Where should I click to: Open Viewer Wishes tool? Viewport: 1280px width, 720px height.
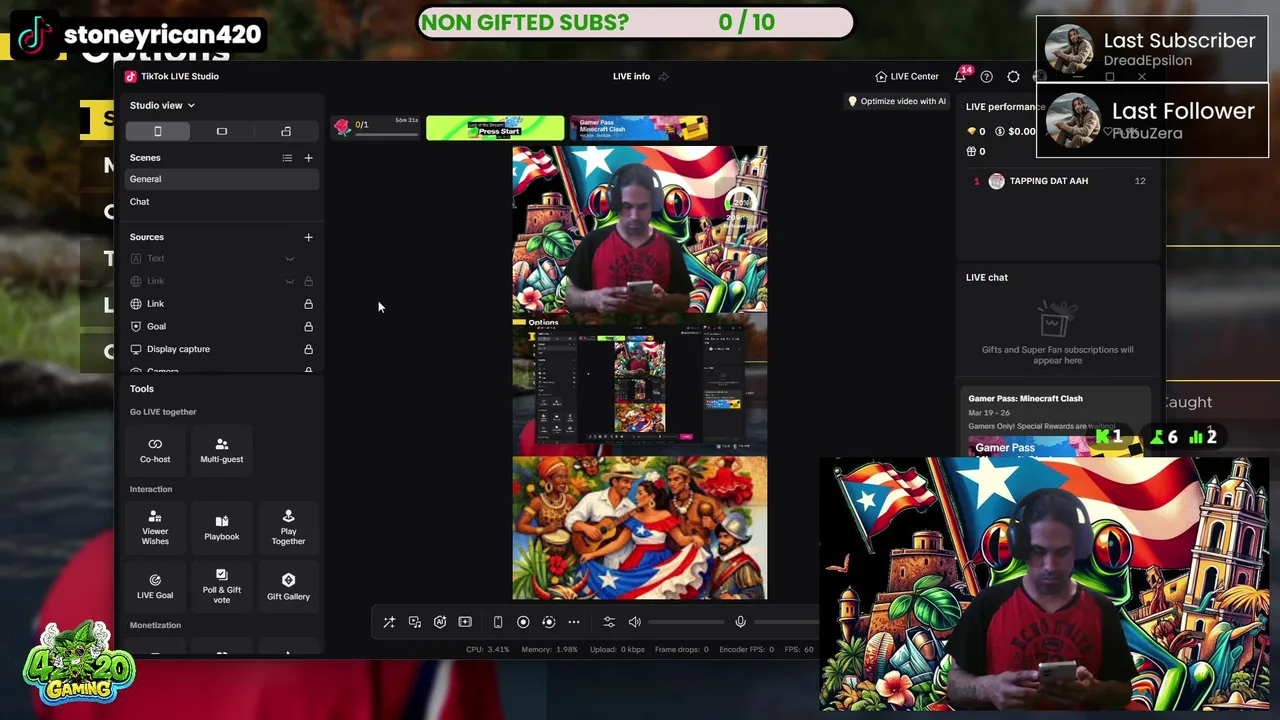click(x=155, y=527)
